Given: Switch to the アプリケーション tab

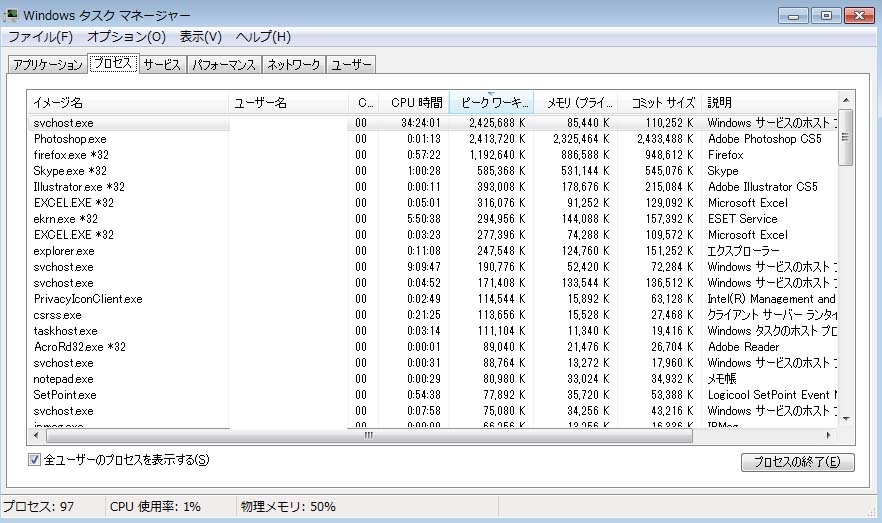Looking at the screenshot, I should pyautogui.click(x=48, y=65).
